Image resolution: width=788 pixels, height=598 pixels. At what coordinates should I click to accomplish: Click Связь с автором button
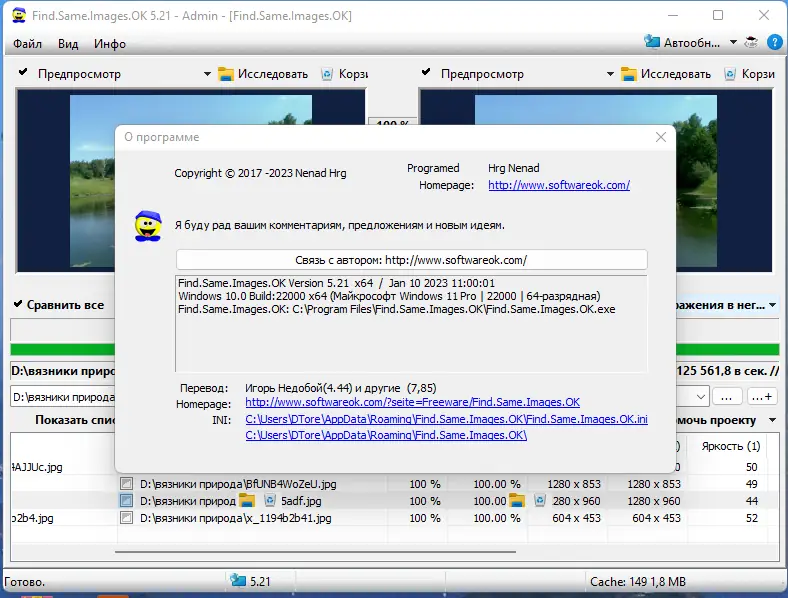pyautogui.click(x=412, y=260)
